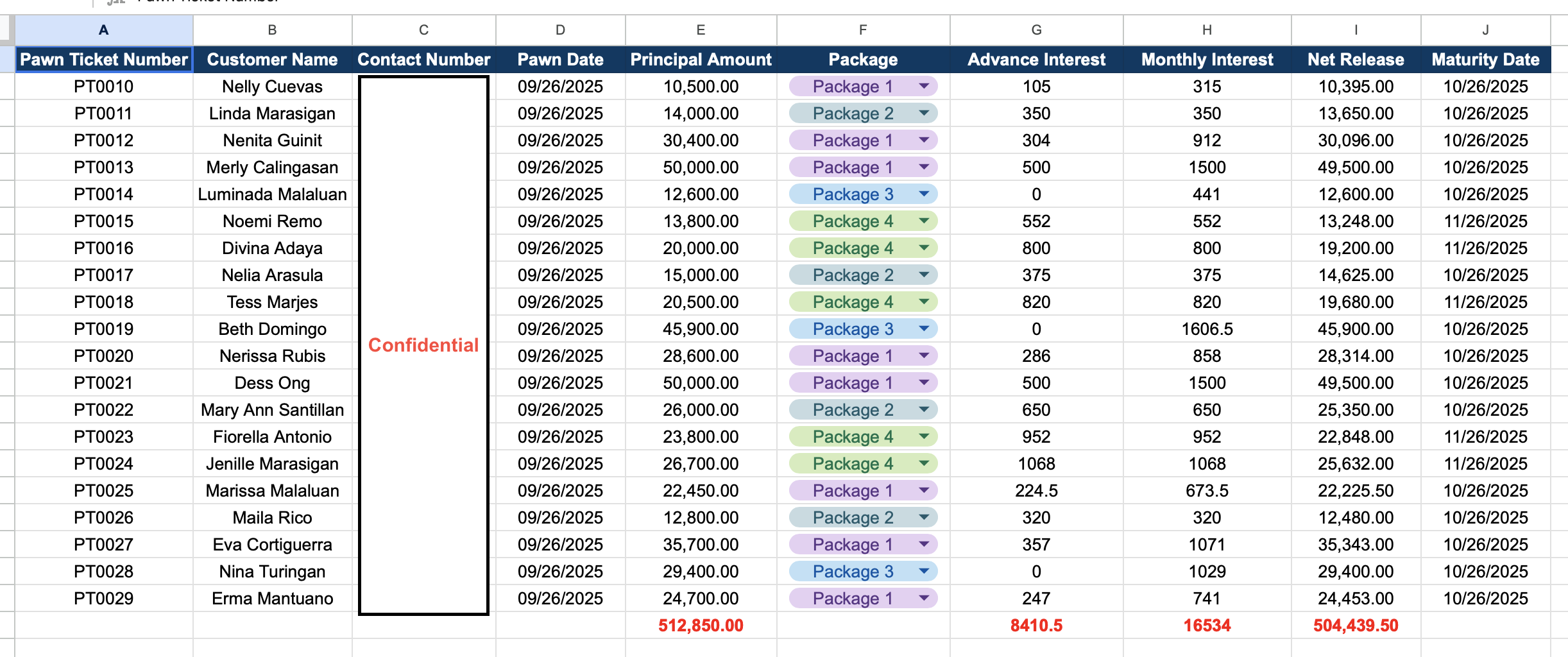Click the red Confidential text box
Image resolution: width=1568 pixels, height=657 pixels.
point(423,345)
